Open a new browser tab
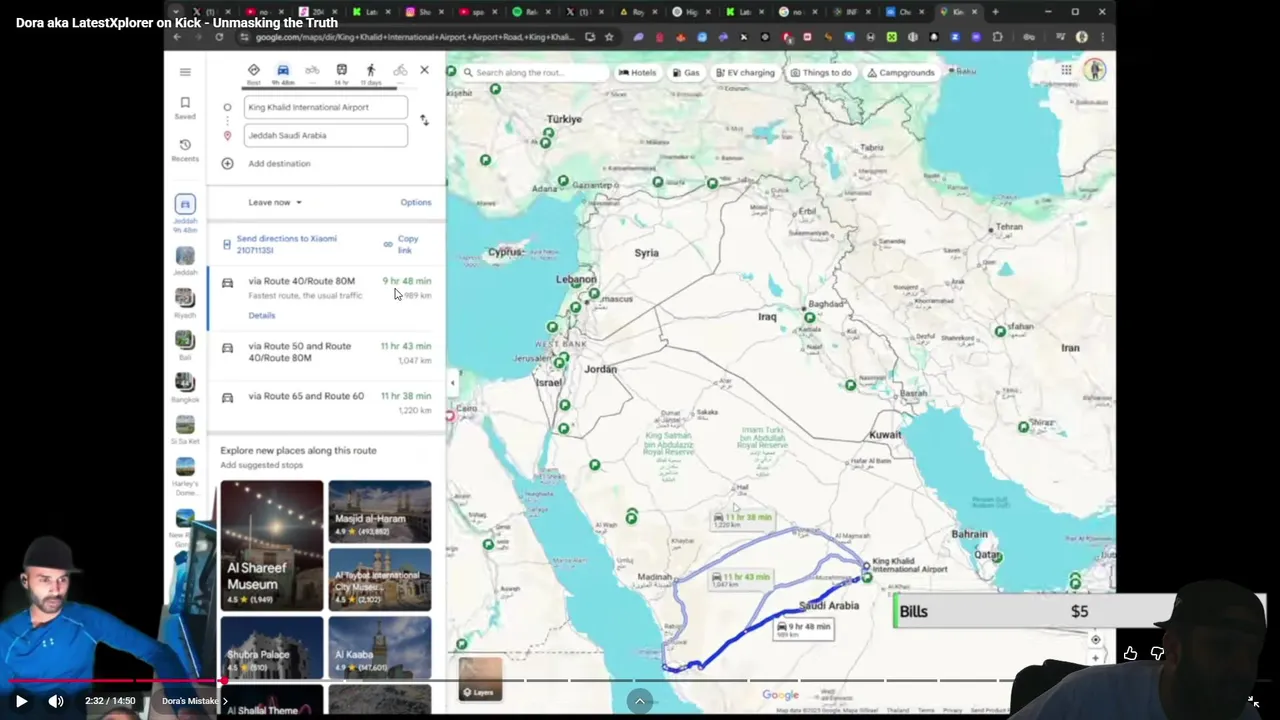 [x=995, y=12]
